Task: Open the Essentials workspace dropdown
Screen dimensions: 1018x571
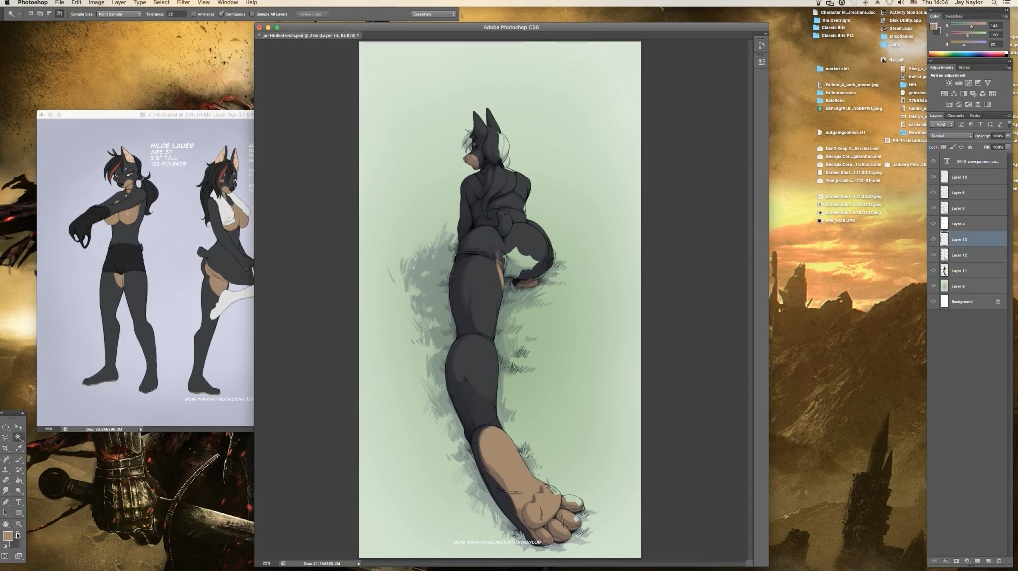Action: [433, 14]
